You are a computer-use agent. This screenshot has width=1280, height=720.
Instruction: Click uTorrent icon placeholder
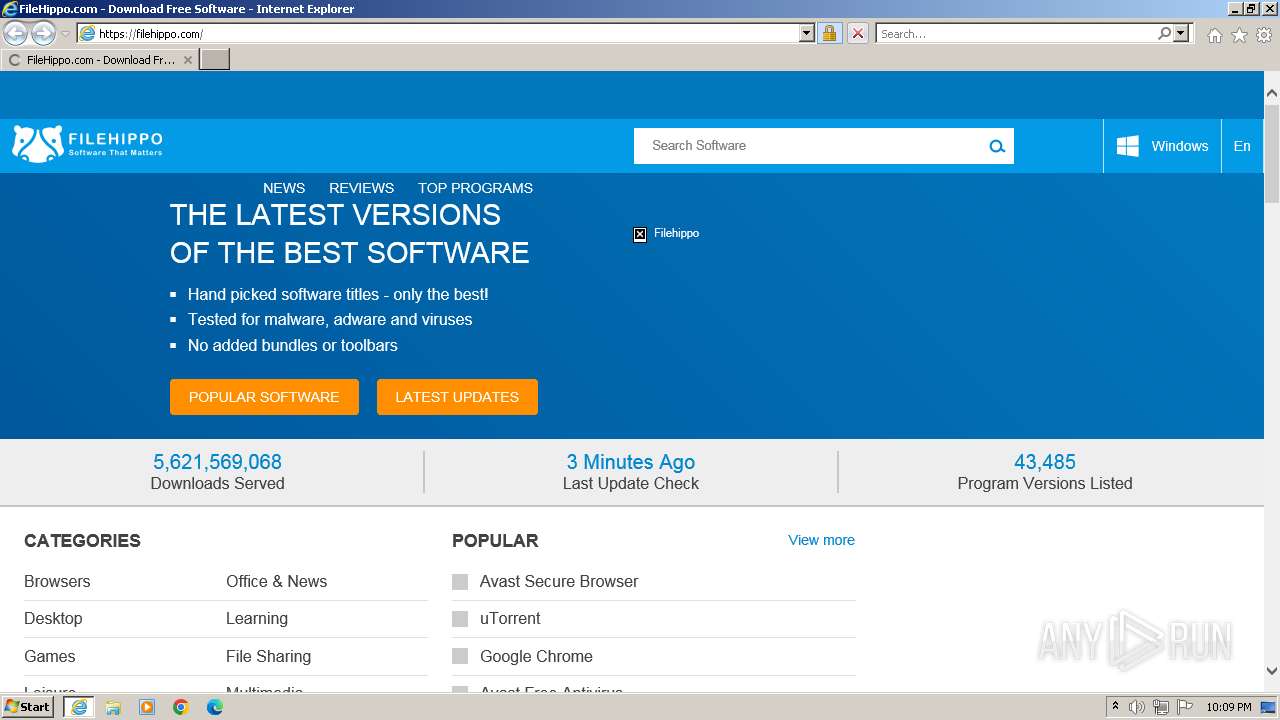point(460,619)
